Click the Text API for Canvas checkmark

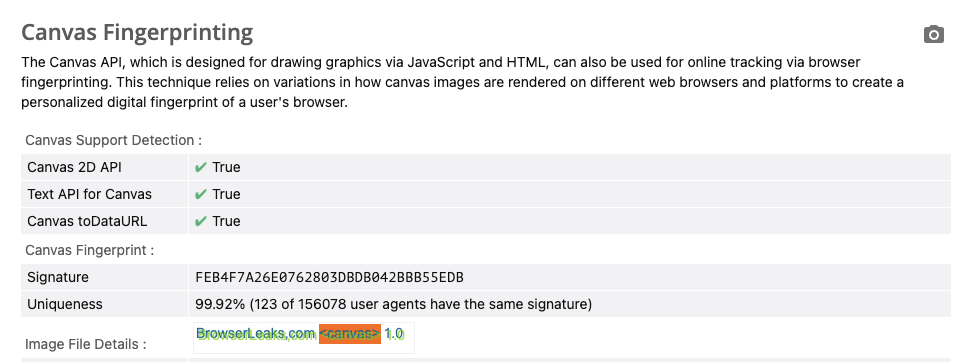[x=200, y=194]
